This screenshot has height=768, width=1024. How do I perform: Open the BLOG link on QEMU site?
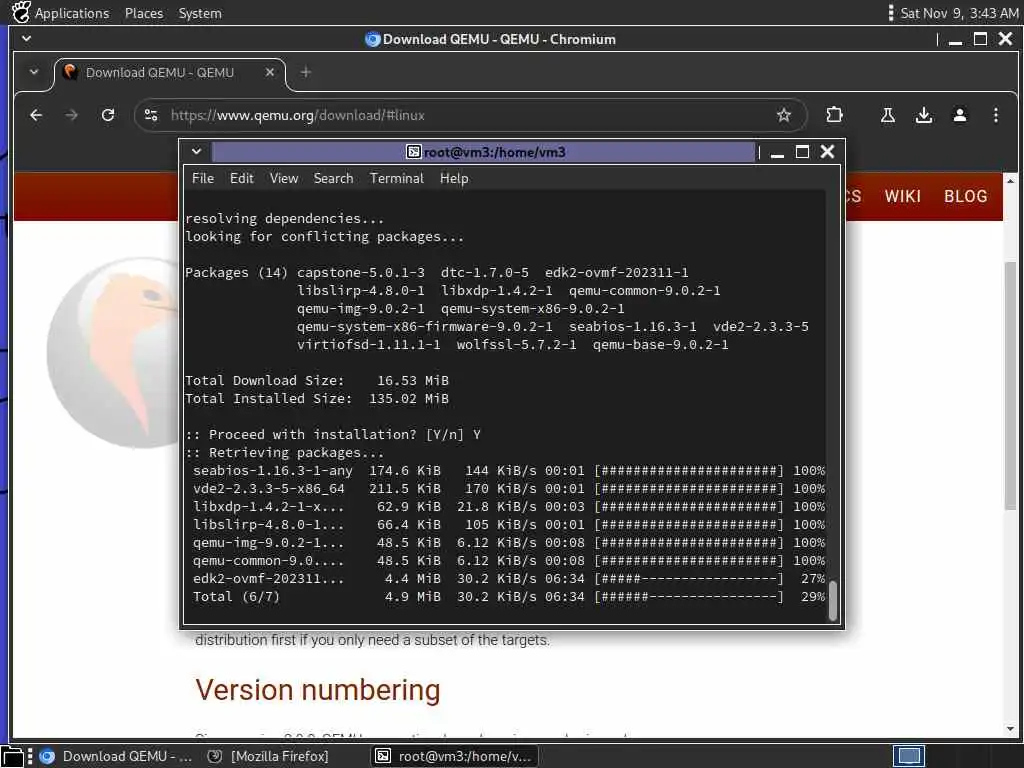965,196
